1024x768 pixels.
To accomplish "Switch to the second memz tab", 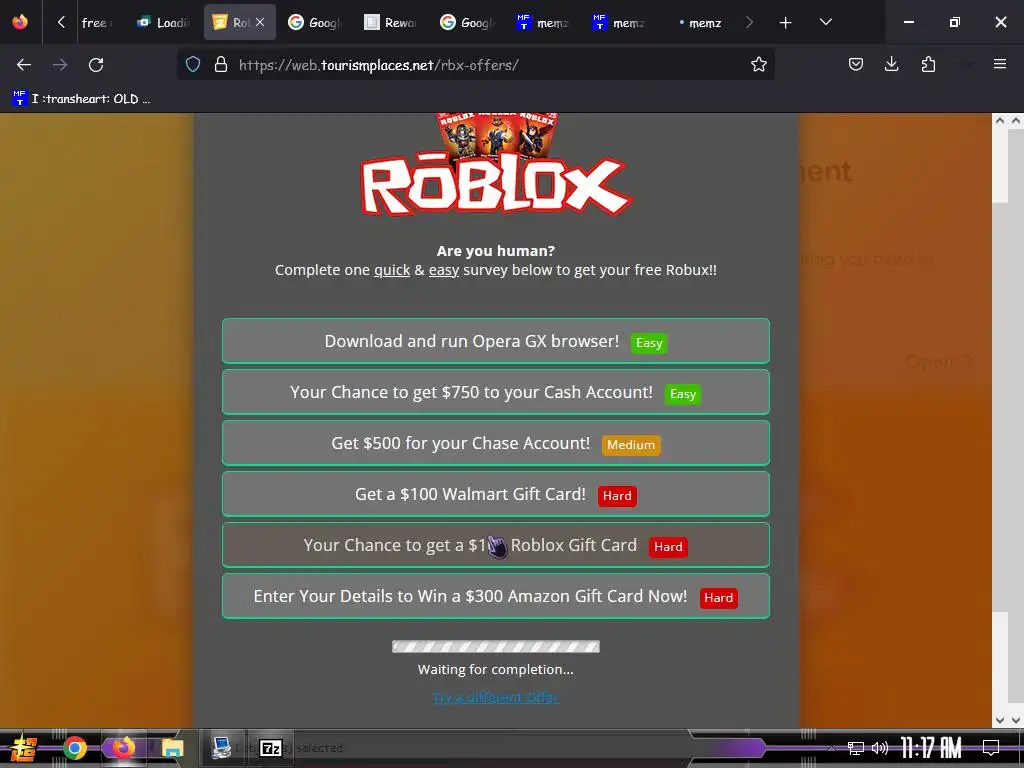I will point(619,23).
